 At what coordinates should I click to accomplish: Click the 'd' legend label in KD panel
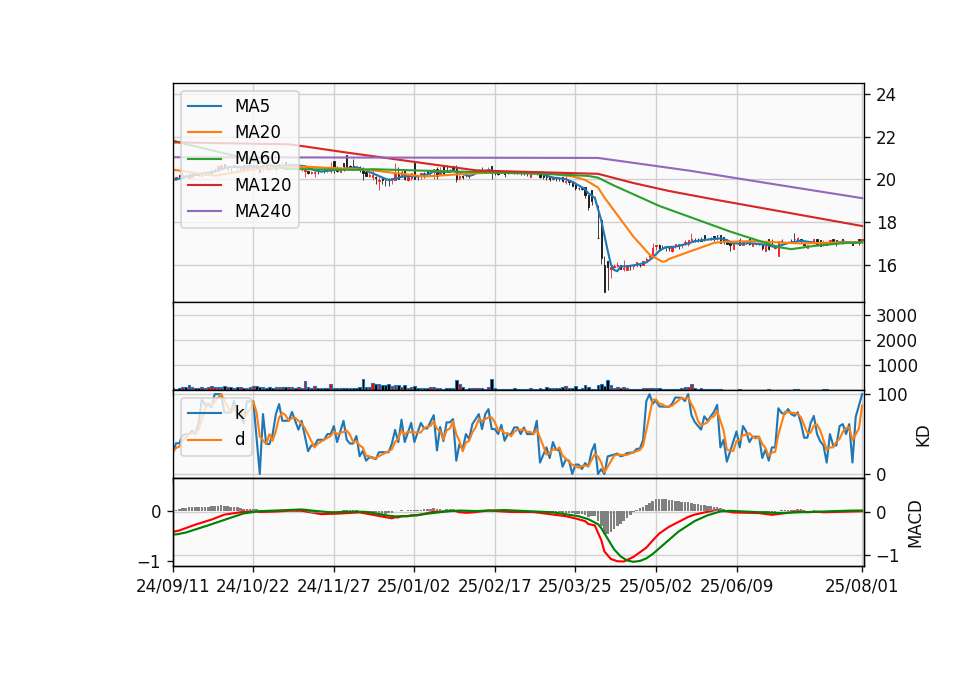pyautogui.click(x=239, y=439)
